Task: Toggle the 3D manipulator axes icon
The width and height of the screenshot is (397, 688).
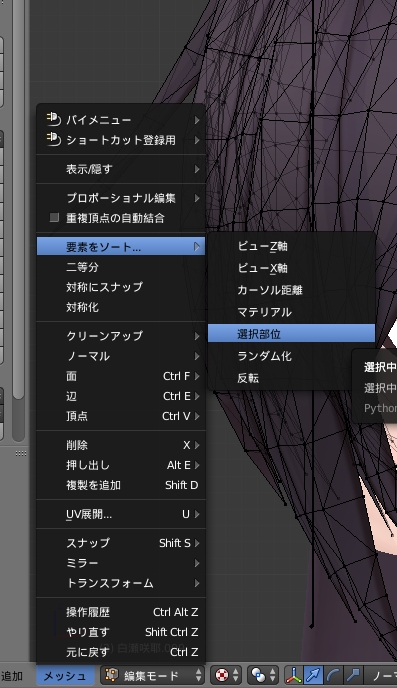Action: pyautogui.click(x=293, y=675)
